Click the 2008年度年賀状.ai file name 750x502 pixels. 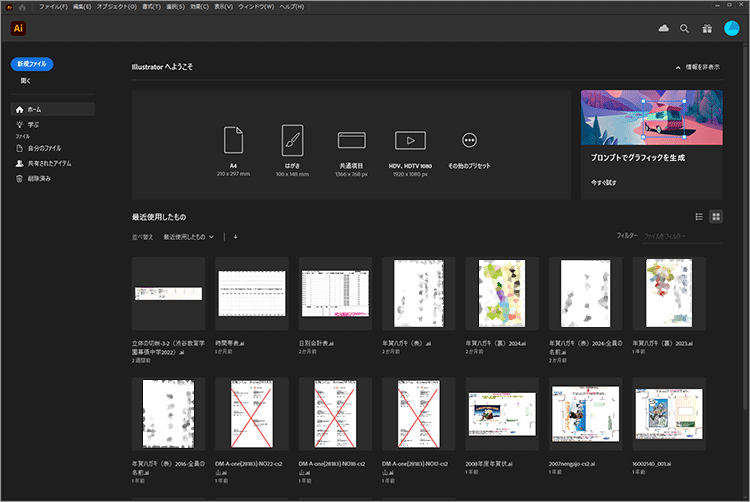pyautogui.click(x=489, y=464)
